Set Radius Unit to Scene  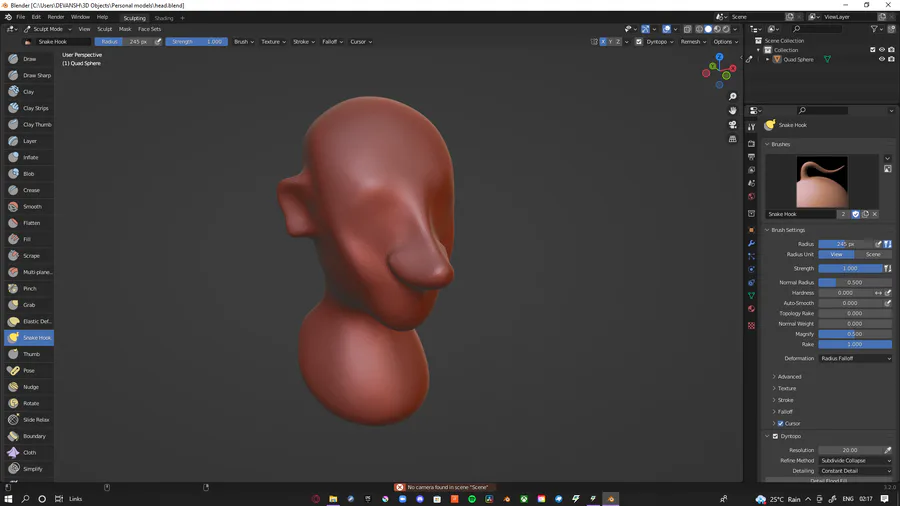pos(873,254)
